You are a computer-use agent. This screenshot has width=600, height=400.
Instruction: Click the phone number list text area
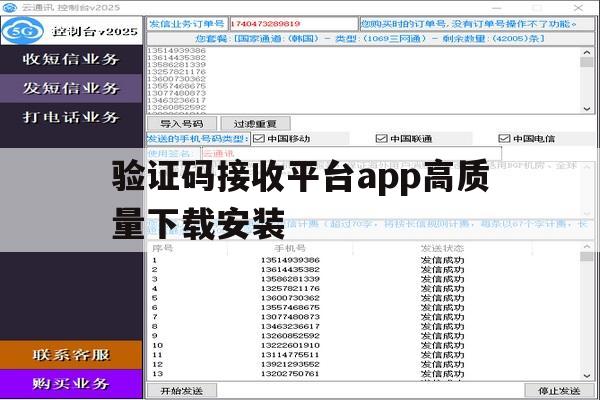coord(364,80)
